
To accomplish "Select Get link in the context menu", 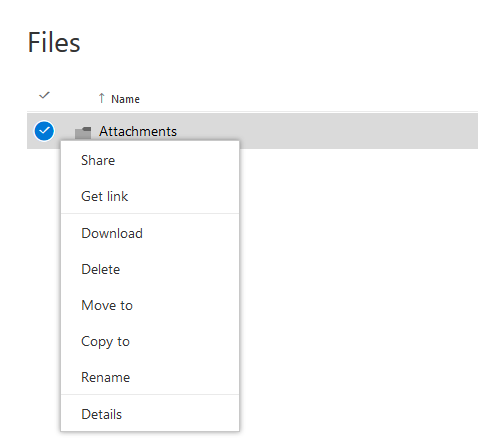I will [x=150, y=196].
